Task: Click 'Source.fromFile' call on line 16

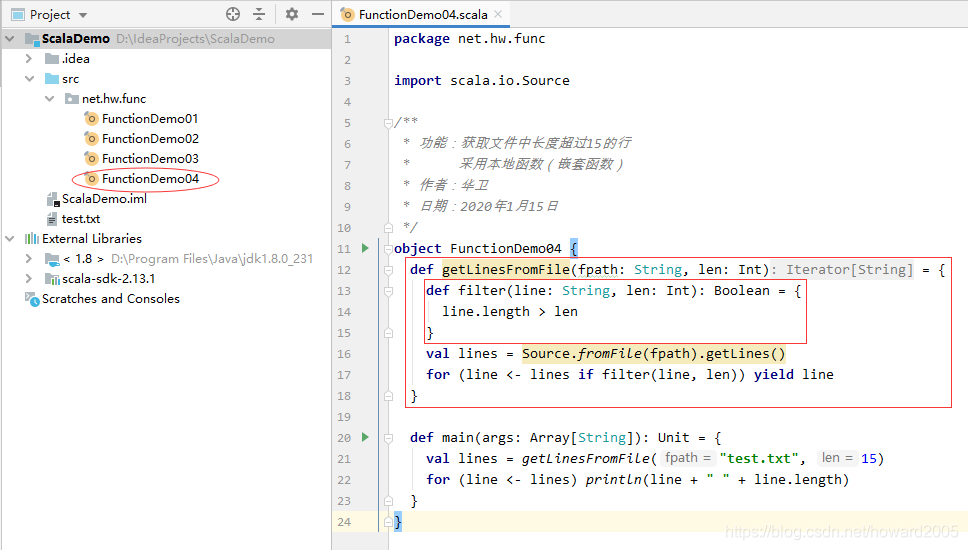Action: [582, 354]
